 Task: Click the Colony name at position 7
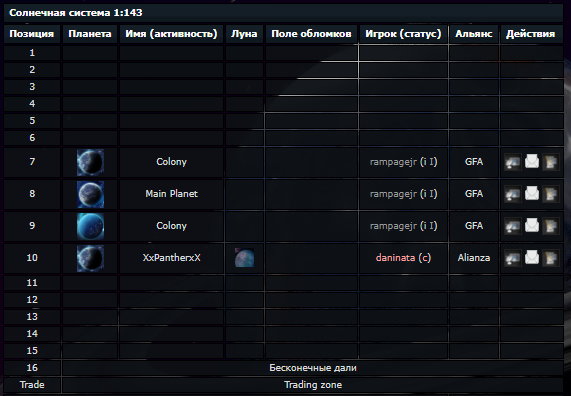tap(172, 162)
